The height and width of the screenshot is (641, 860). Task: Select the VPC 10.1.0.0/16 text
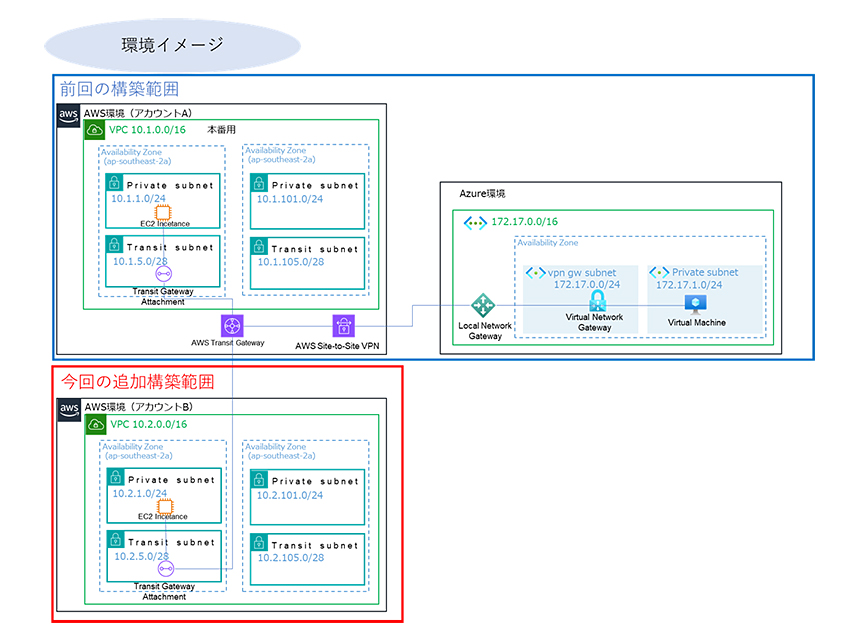tap(147, 130)
